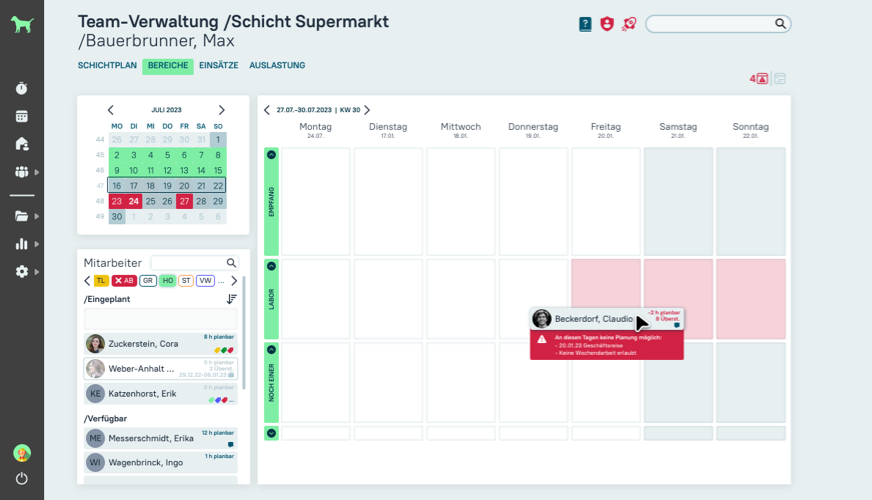This screenshot has height=500, width=872.
Task: Open the bar chart statistics icon
Action: click(22, 244)
